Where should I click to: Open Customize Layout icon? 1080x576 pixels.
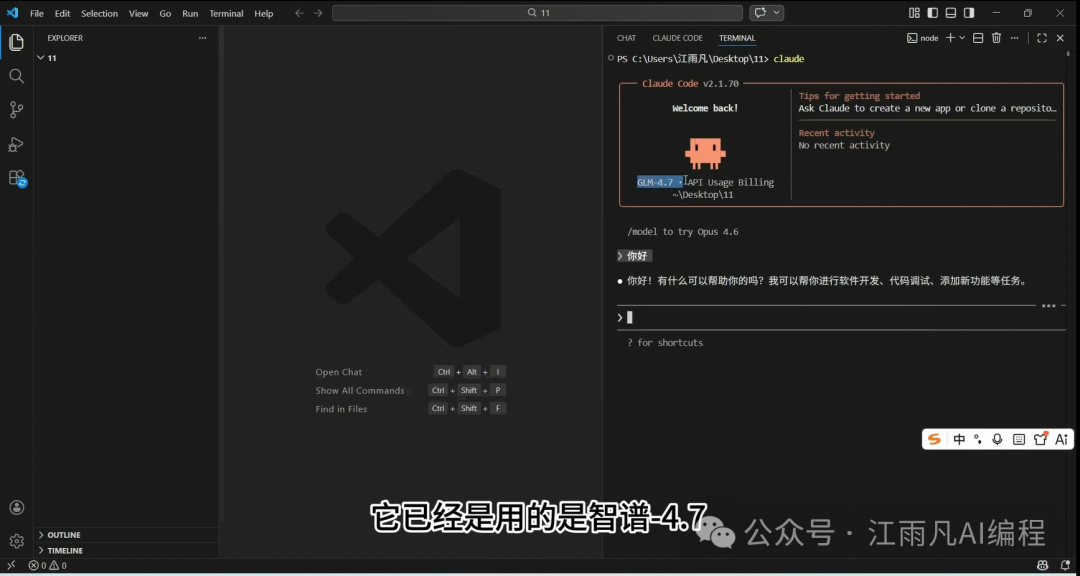[914, 12]
